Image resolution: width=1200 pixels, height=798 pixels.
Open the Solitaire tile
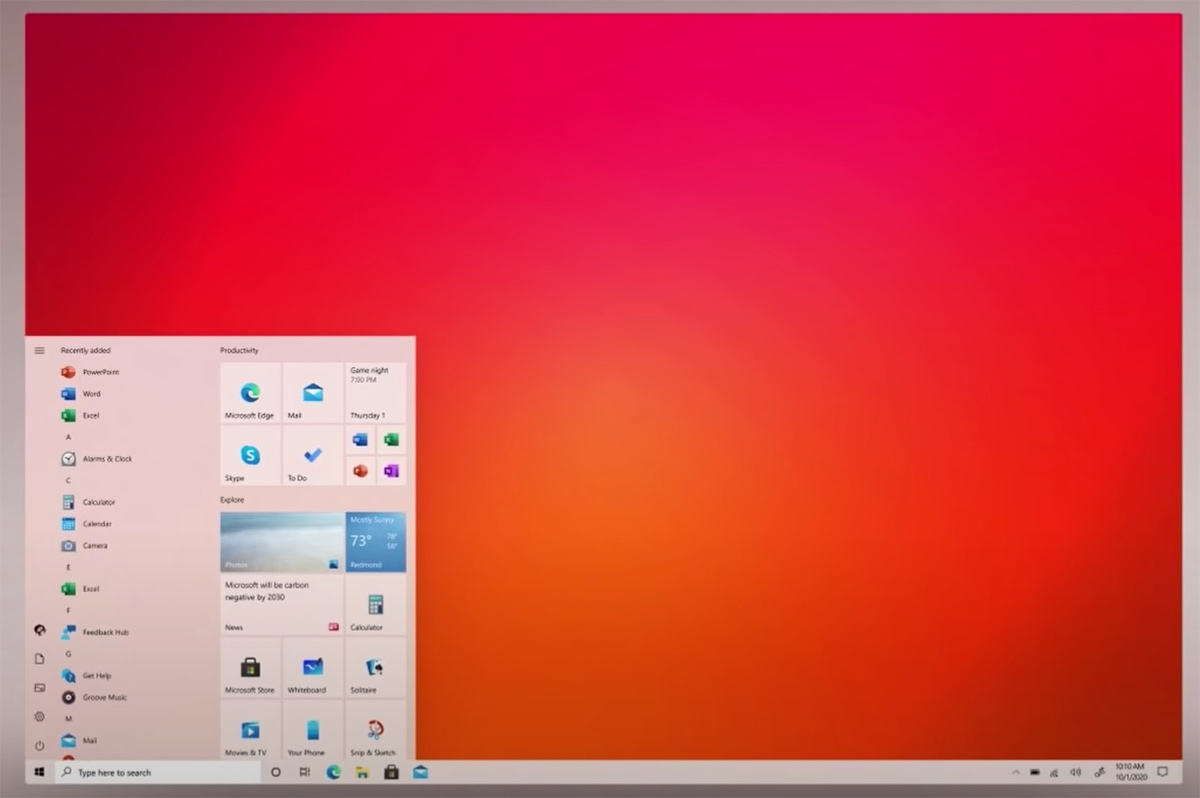(375, 668)
